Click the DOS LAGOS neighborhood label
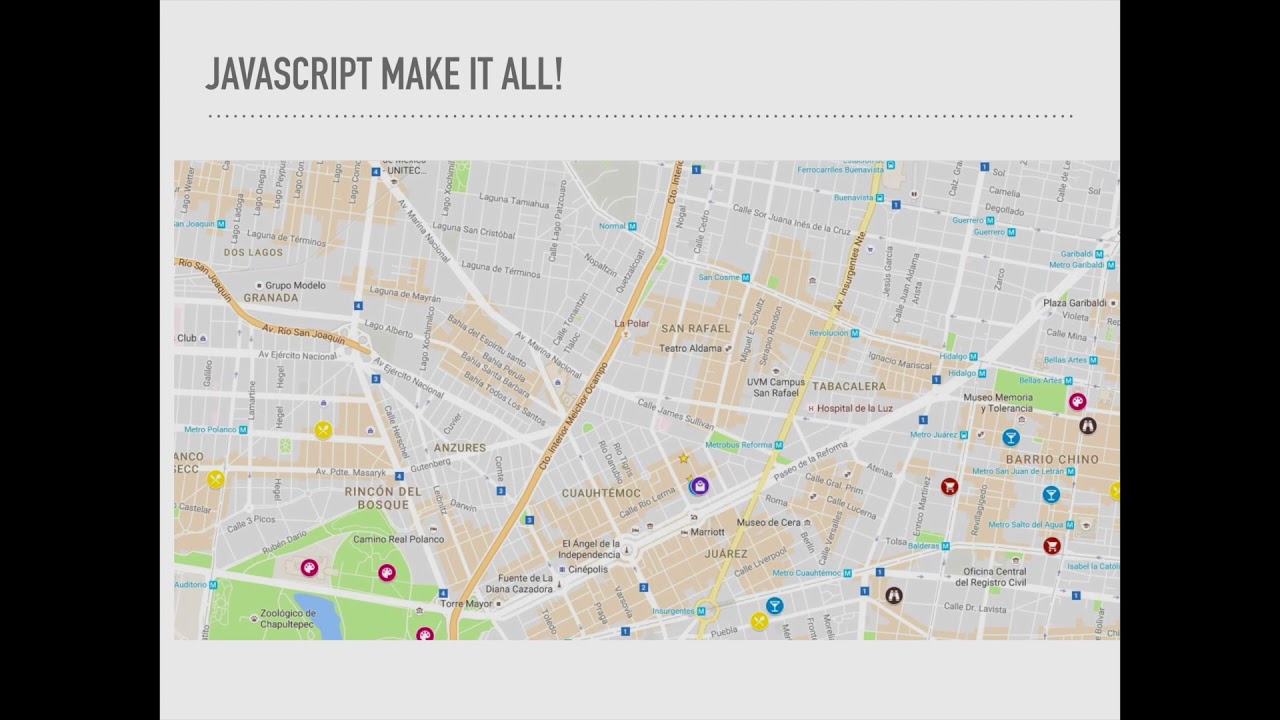Image resolution: width=1280 pixels, height=720 pixels. click(x=254, y=252)
